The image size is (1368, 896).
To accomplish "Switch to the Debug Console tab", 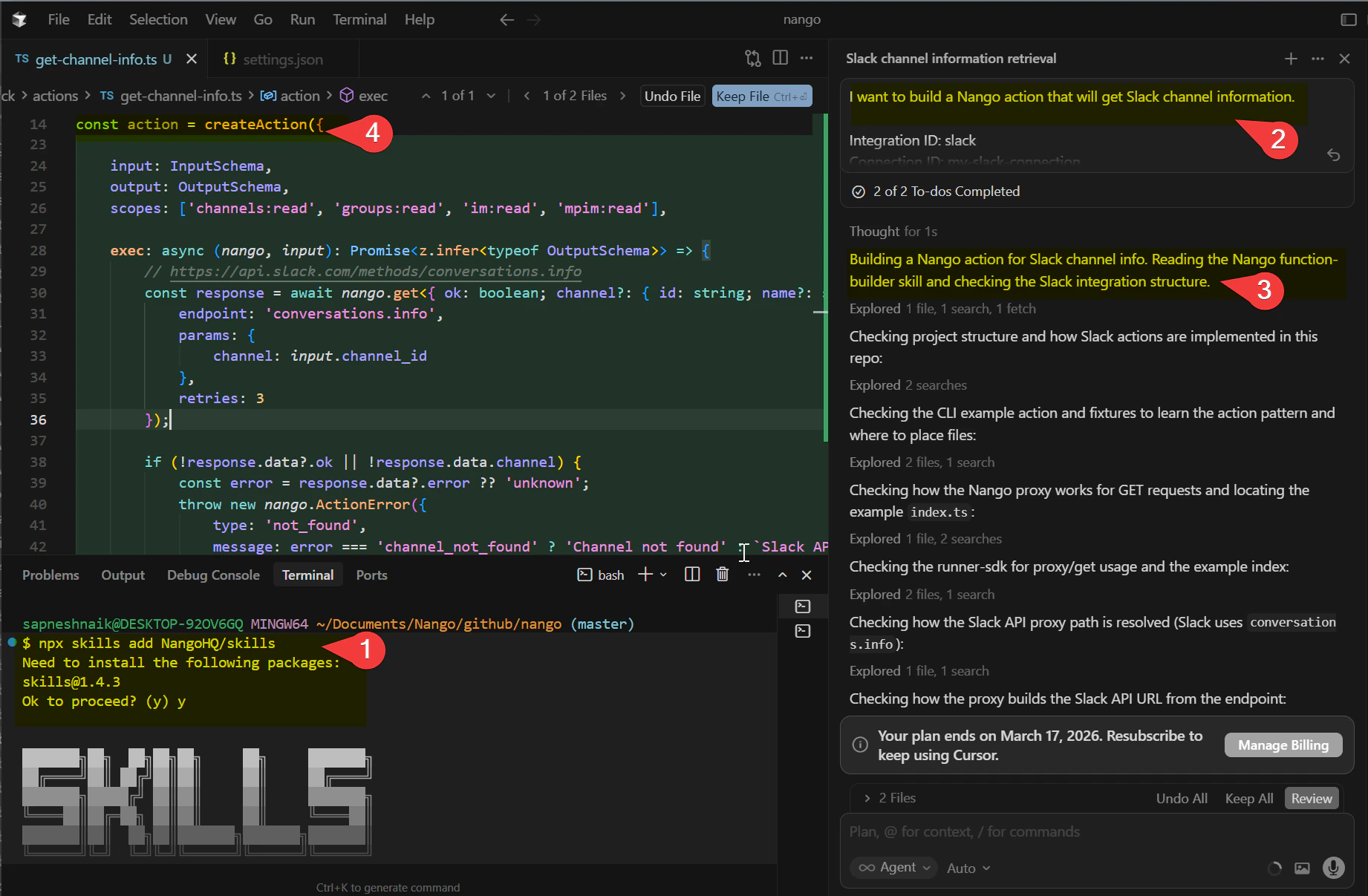I will tap(213, 575).
